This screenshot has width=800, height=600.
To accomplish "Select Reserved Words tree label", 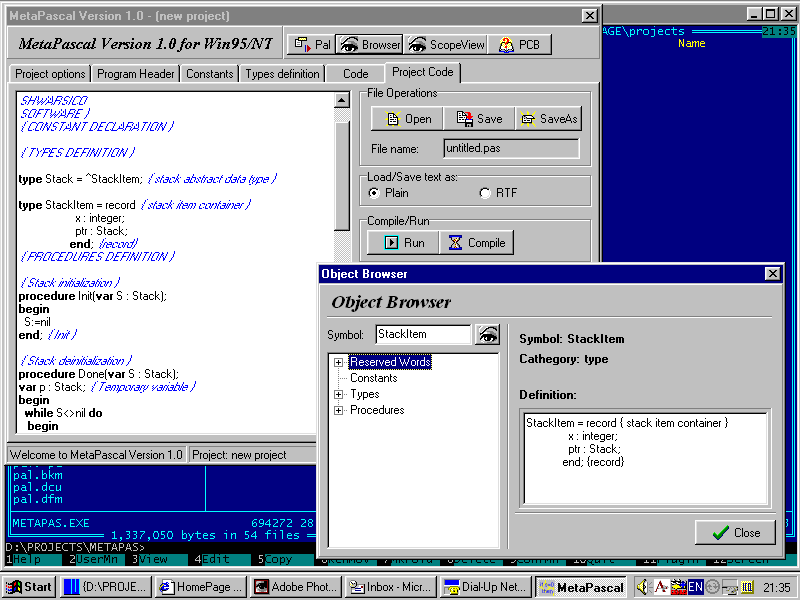I will click(390, 362).
